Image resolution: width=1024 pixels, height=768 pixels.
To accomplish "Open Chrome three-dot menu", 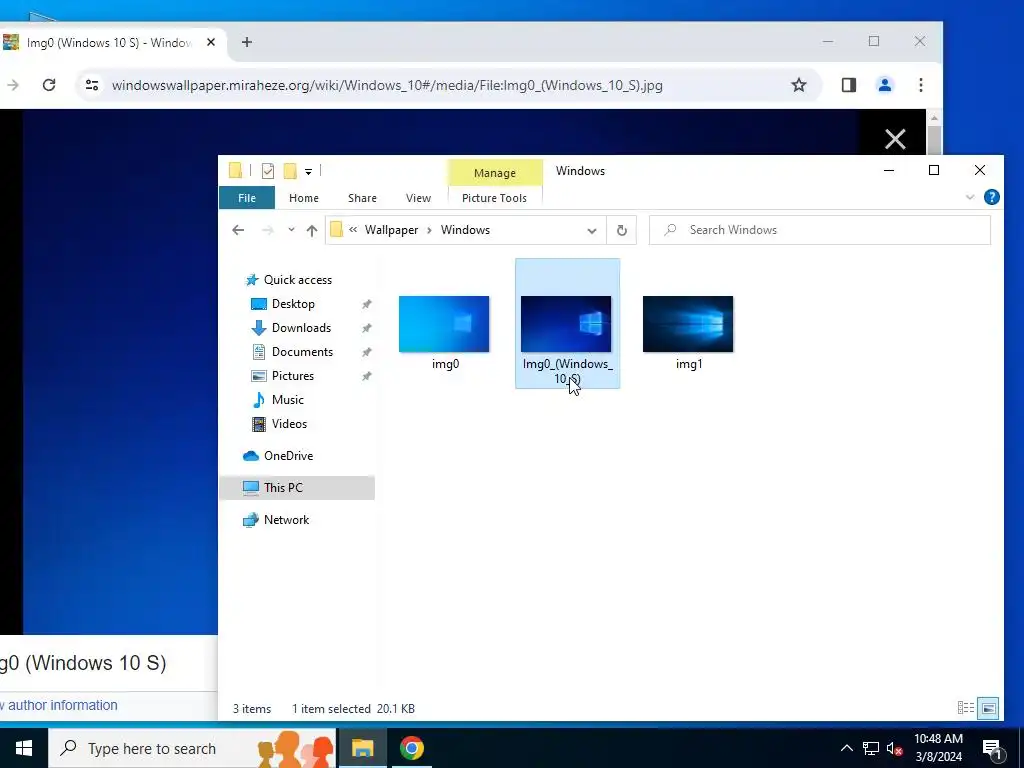I will pyautogui.click(x=921, y=85).
